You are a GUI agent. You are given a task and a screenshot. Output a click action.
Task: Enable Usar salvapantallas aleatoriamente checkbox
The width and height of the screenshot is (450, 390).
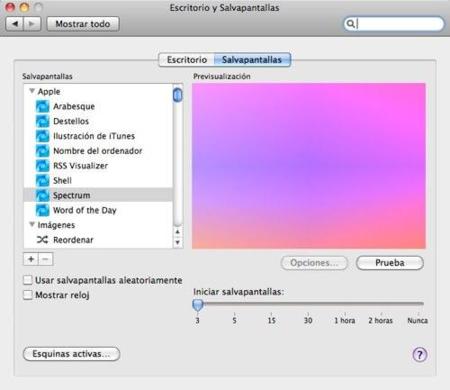(x=28, y=280)
